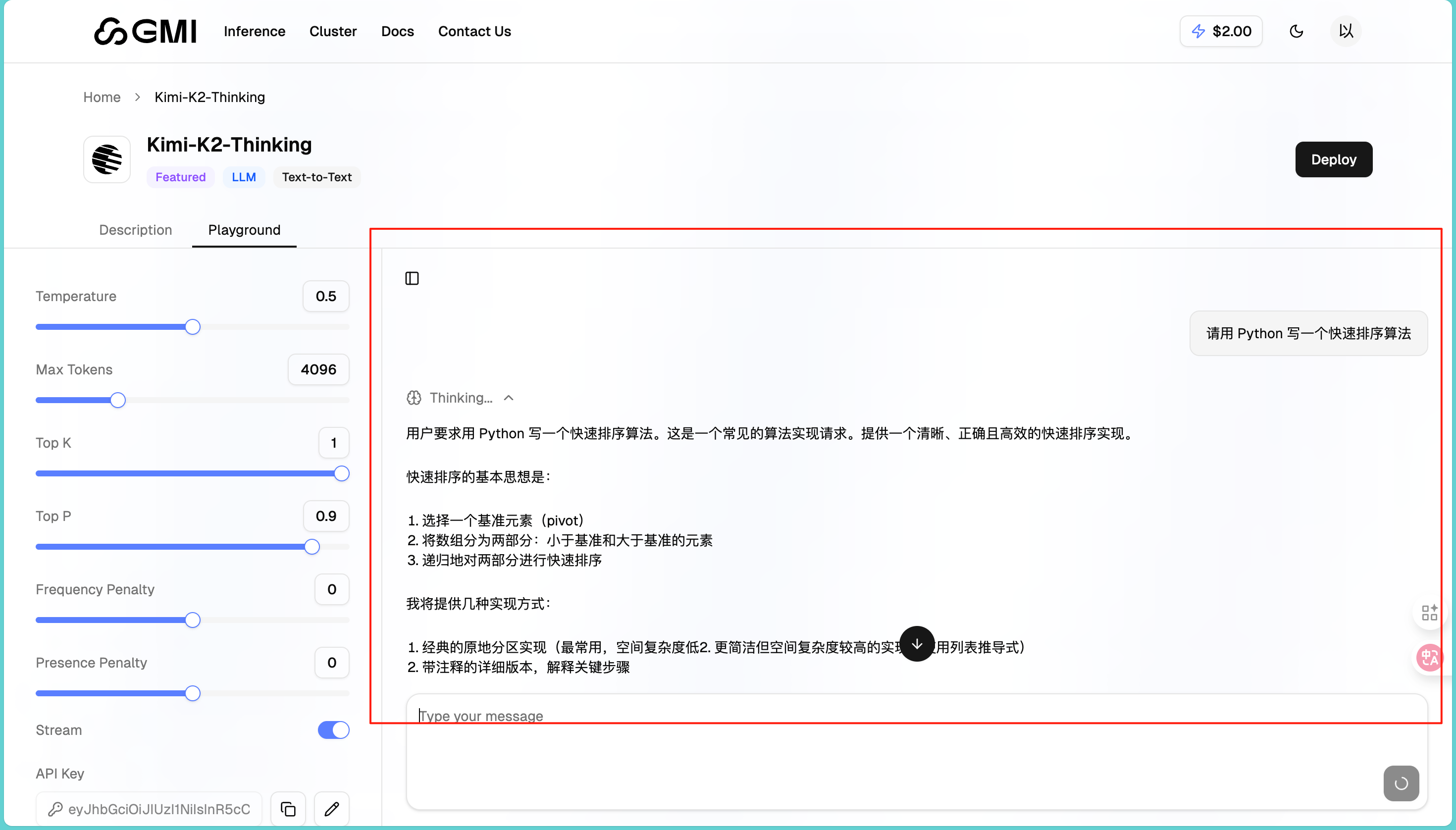1456x830 pixels.
Task: Toggle dark mode with the moon icon
Action: tap(1297, 31)
